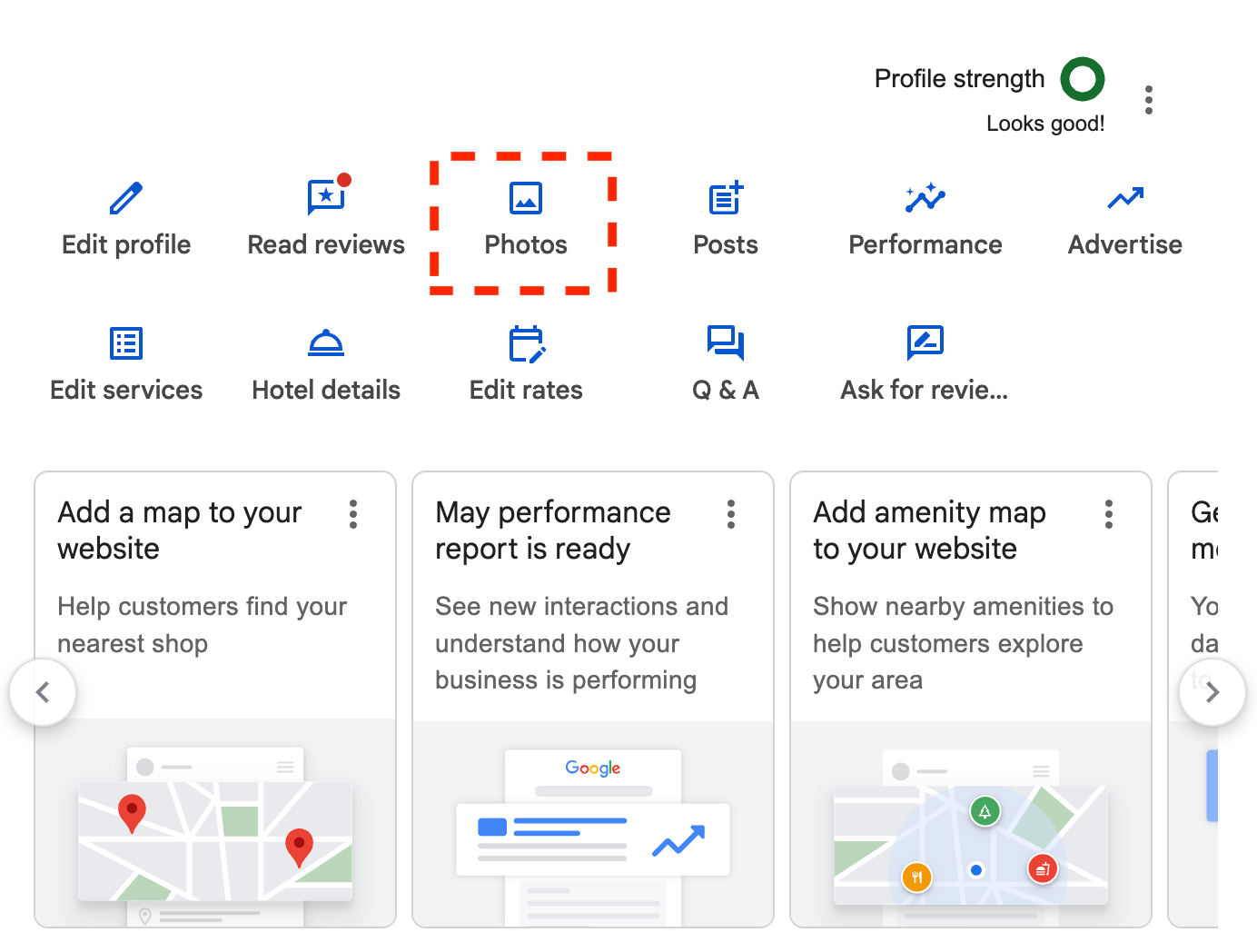Image resolution: width=1257 pixels, height=952 pixels.
Task: Open the 'May performance report is ready' title
Action: [x=553, y=531]
